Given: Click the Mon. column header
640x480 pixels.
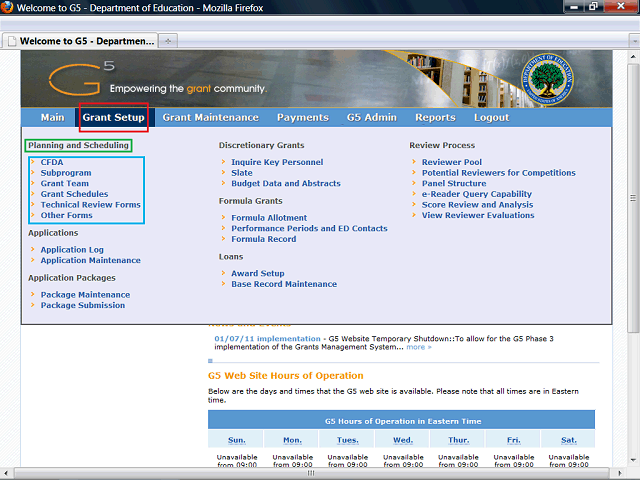Looking at the screenshot, I should pos(292,440).
